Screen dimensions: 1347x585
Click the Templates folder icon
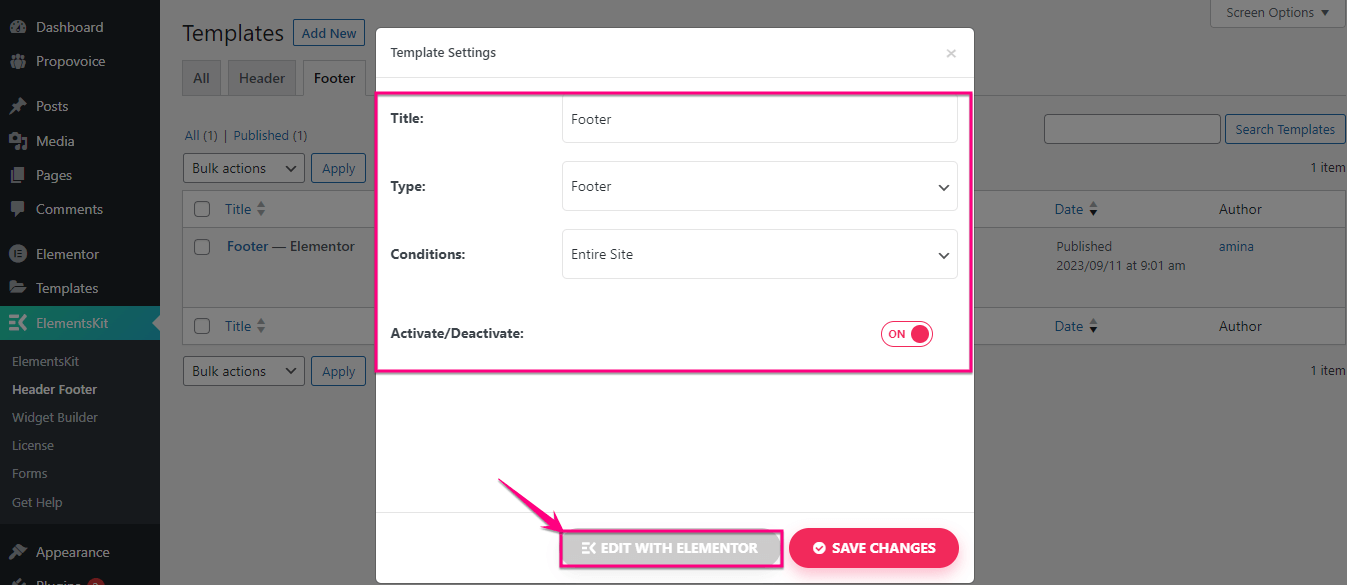point(18,288)
